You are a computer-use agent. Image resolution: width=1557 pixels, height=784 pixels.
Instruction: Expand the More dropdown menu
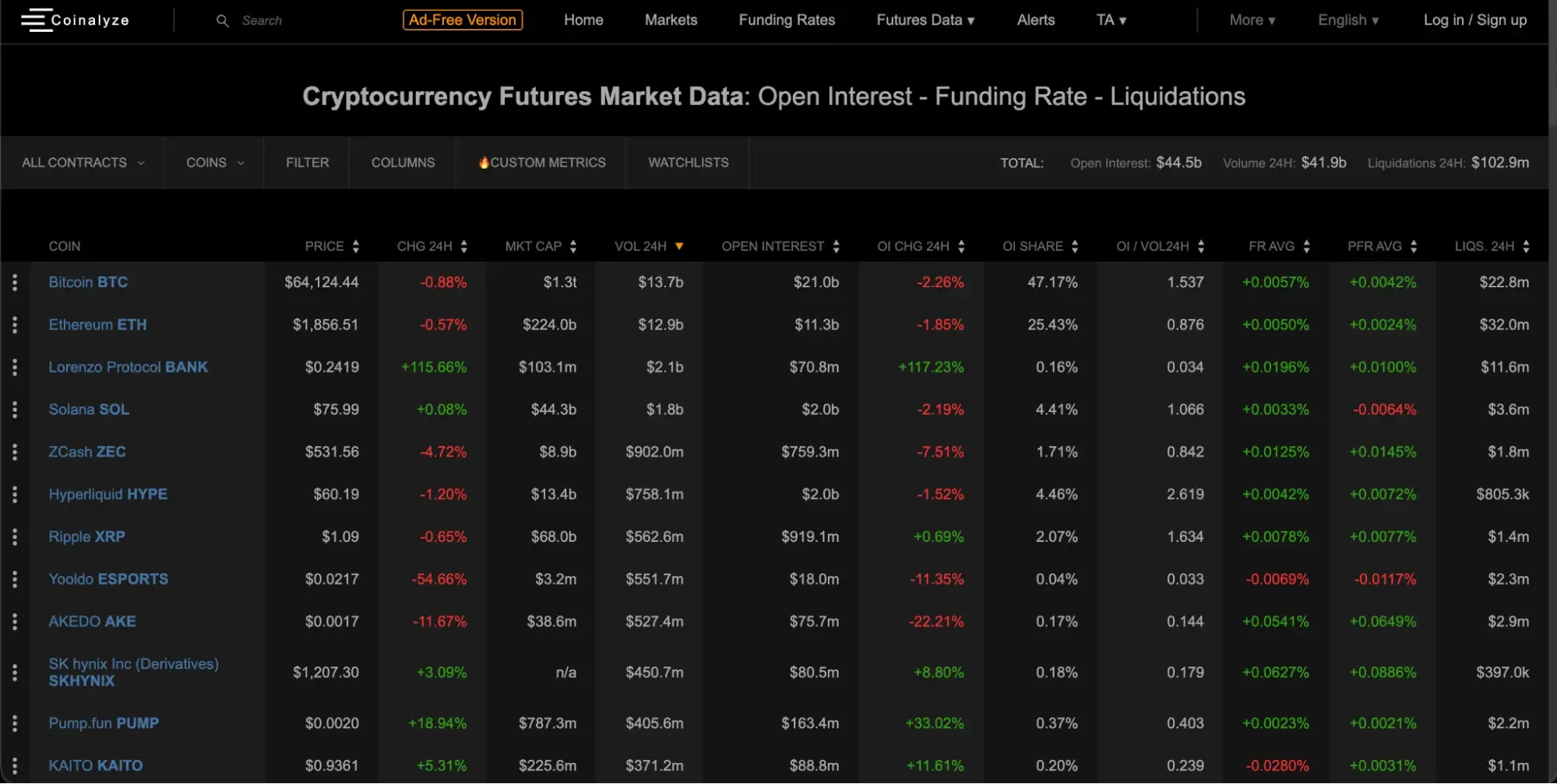point(1252,20)
